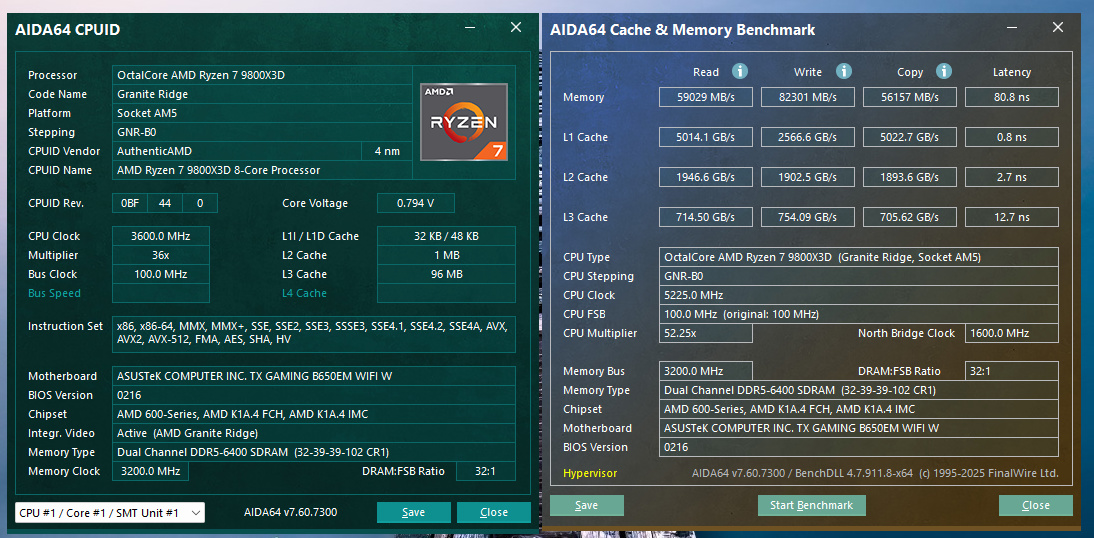Click the North Bridge Clock value 1600.0 MHz
Image resolution: width=1094 pixels, height=538 pixels.
(1012, 334)
